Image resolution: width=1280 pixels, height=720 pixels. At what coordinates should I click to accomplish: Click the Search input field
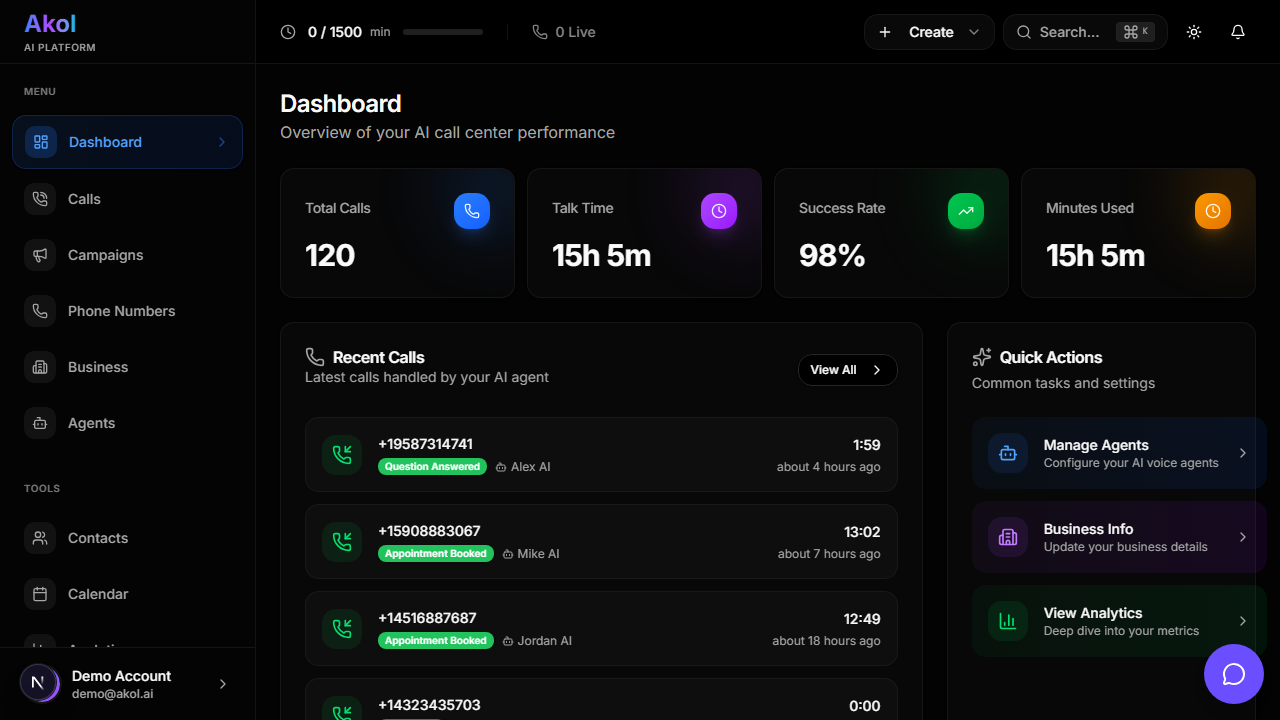point(1070,32)
